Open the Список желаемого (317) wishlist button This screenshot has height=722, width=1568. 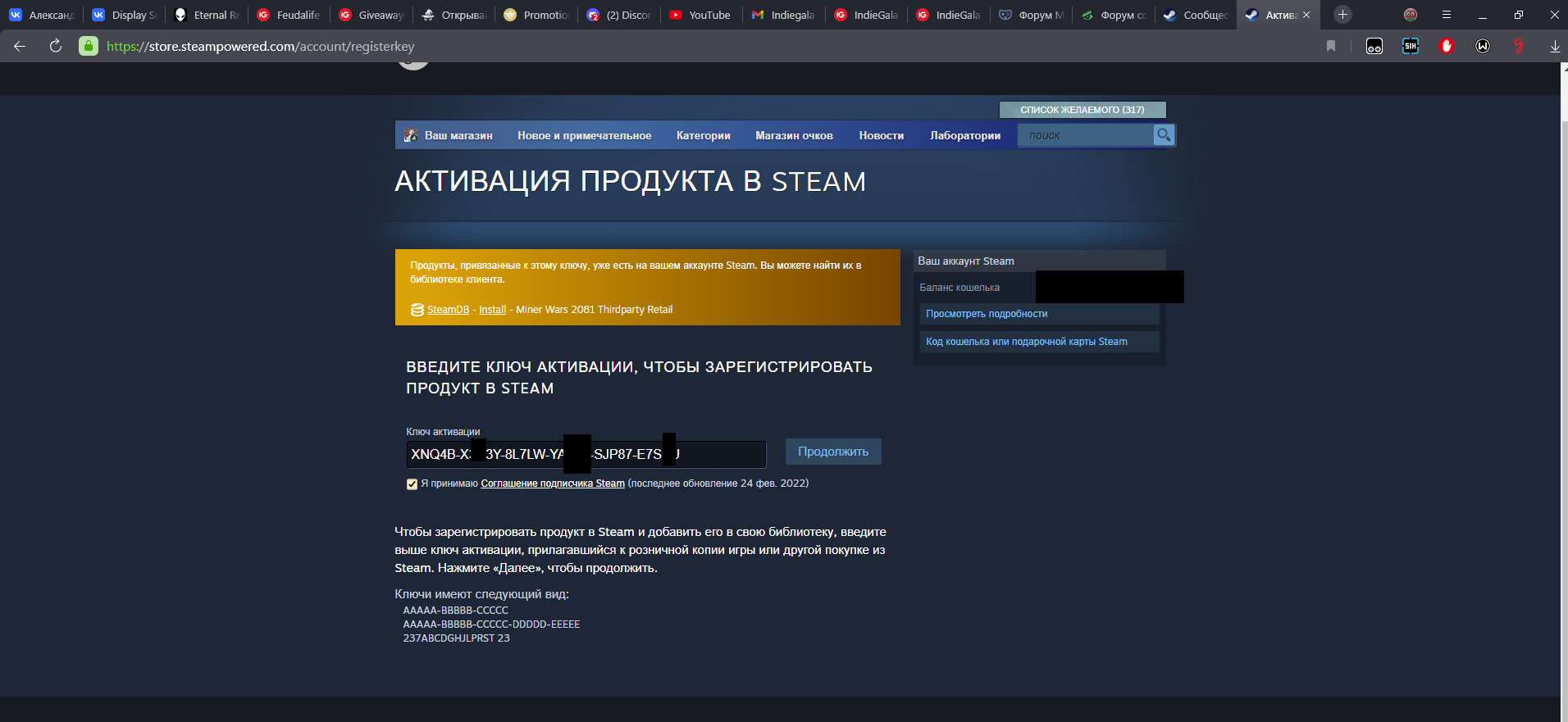(1083, 110)
